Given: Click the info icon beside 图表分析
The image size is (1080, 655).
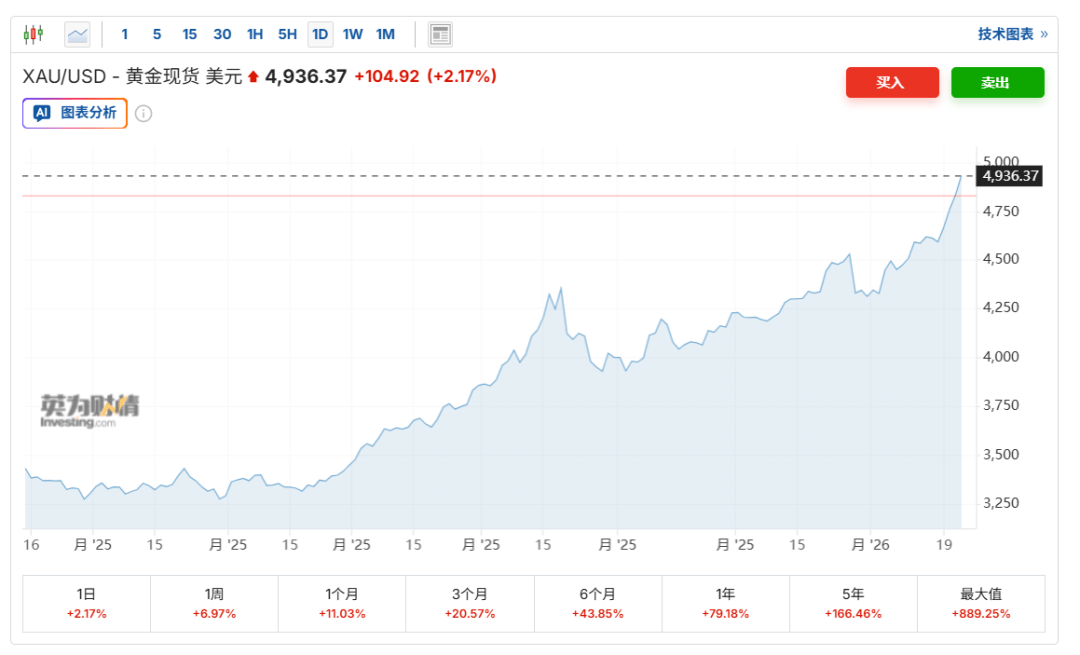Looking at the screenshot, I should click(144, 113).
